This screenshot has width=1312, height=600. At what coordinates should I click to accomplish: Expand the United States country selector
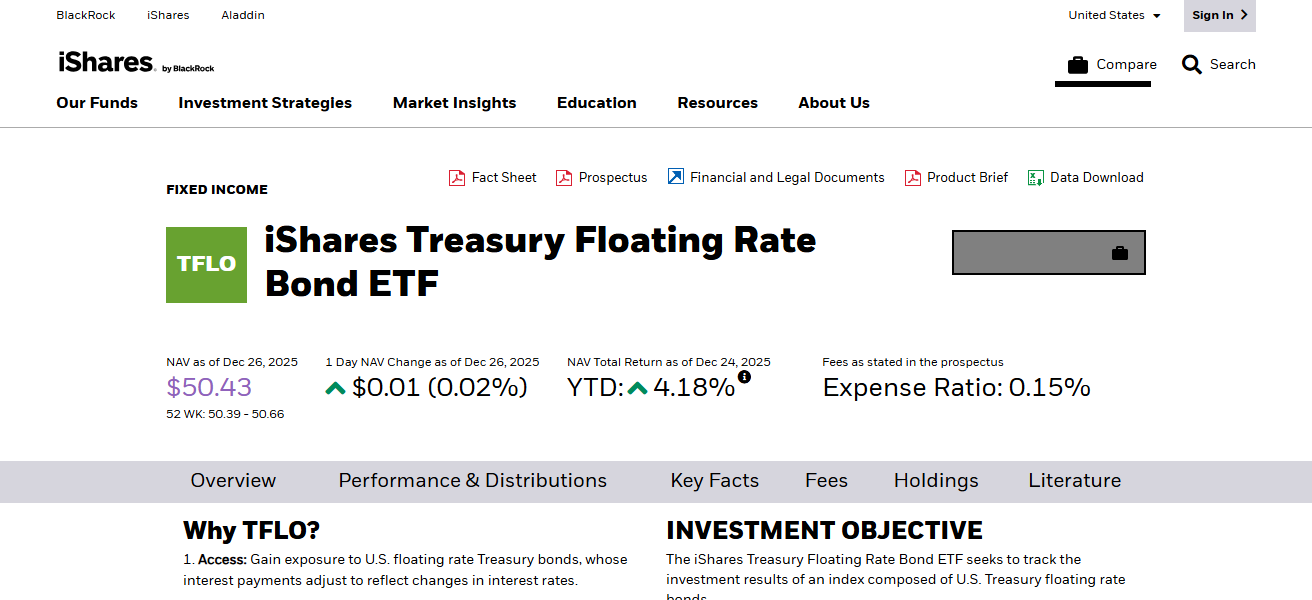pyautogui.click(x=1114, y=15)
